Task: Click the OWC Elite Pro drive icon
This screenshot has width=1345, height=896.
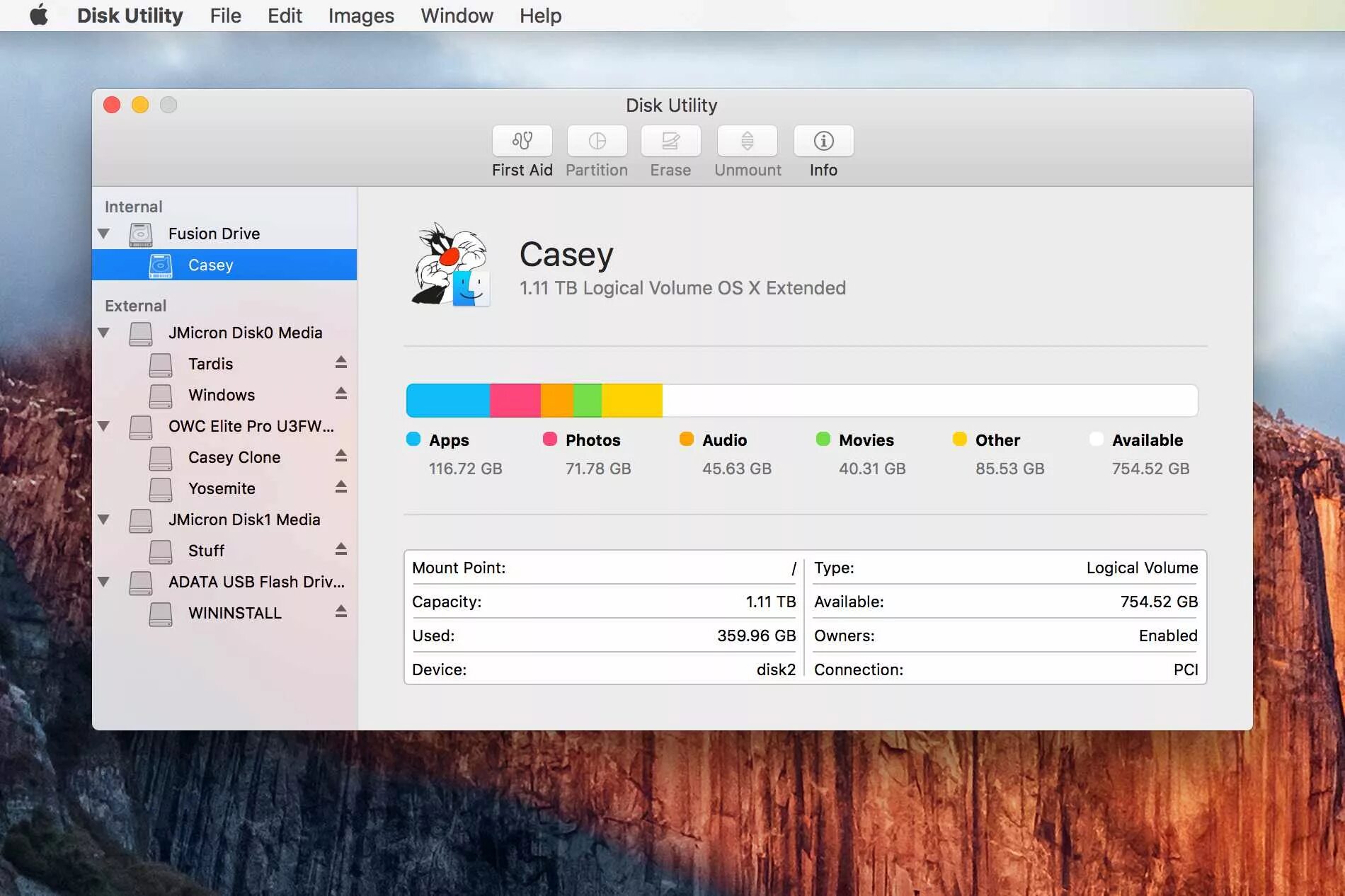Action: (141, 427)
